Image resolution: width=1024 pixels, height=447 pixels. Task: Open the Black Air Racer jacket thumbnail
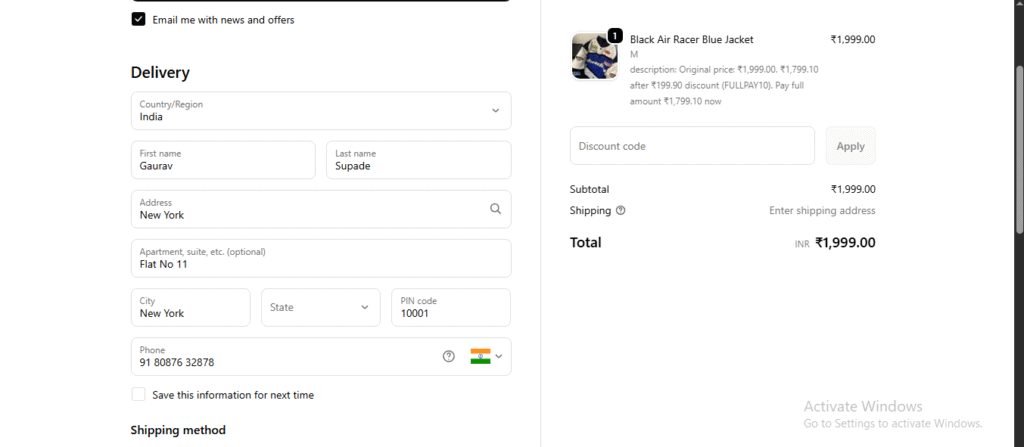(x=594, y=57)
